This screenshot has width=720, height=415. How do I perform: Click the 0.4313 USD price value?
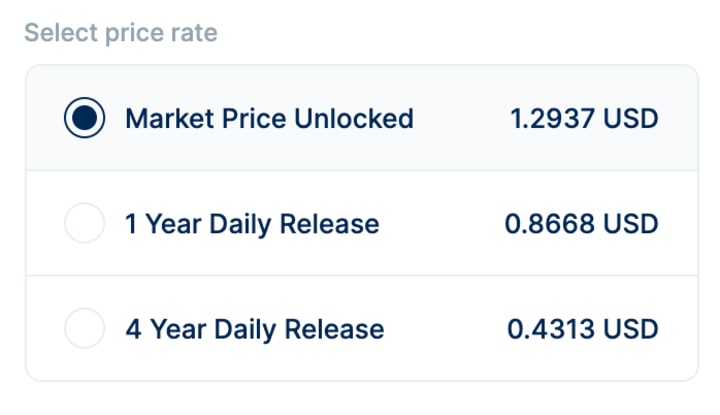tap(583, 329)
